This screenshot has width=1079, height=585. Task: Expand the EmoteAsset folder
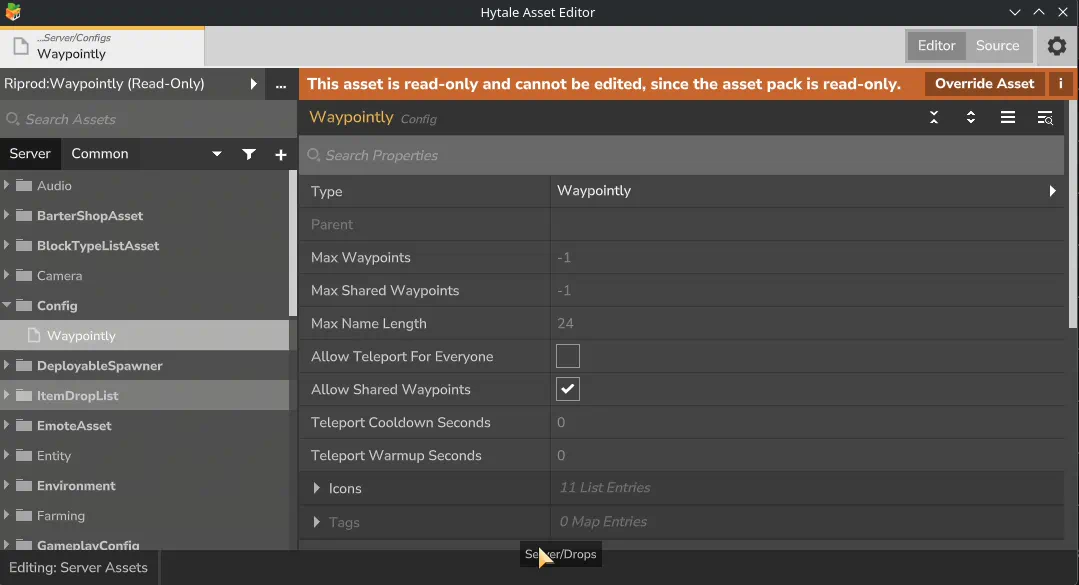7,425
